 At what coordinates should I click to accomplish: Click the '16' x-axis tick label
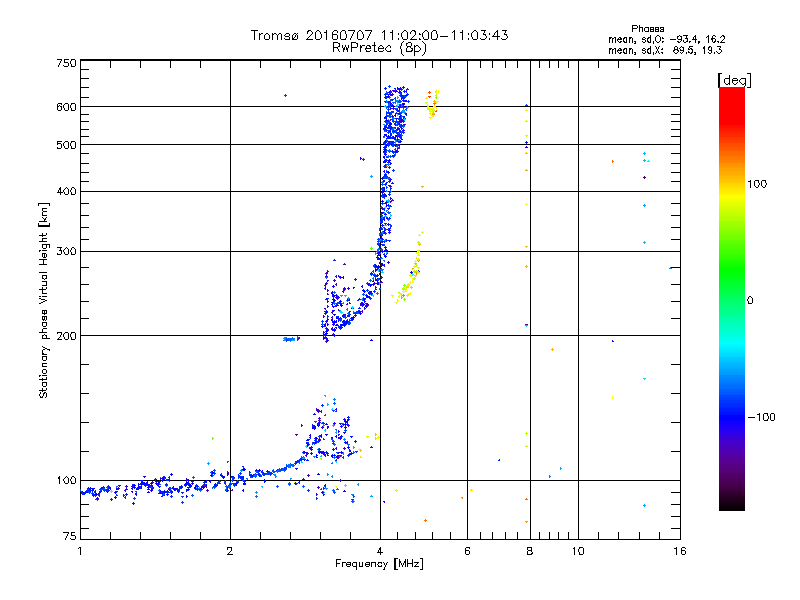coord(680,551)
